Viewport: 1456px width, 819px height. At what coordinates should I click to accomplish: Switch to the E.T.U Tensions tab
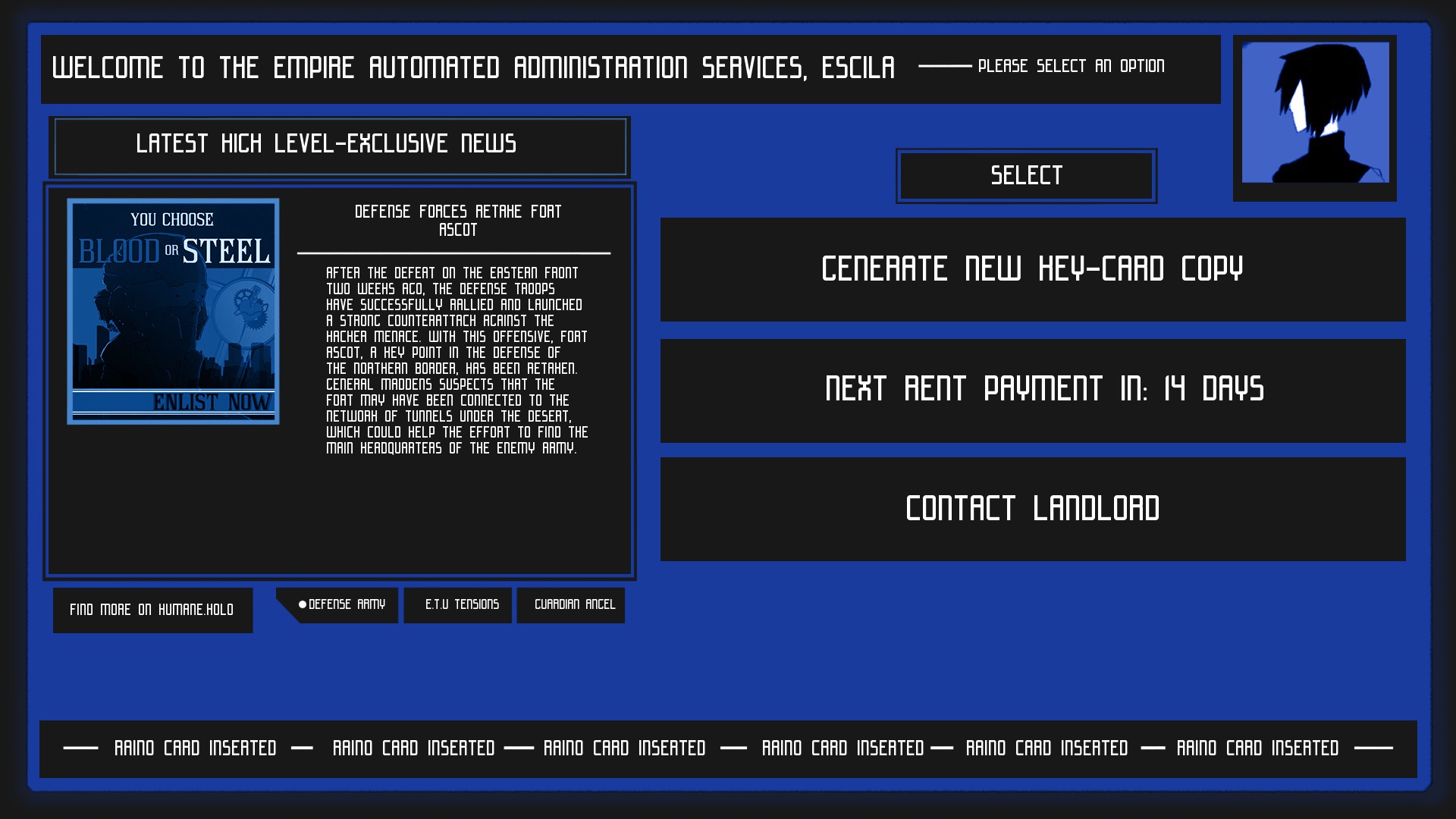click(461, 604)
